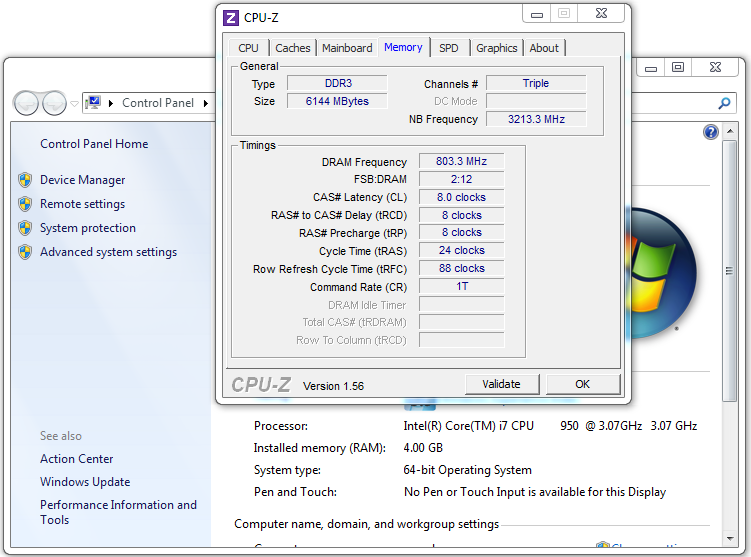751x557 pixels.
Task: Click the empty DC Mode field
Action: [536, 101]
